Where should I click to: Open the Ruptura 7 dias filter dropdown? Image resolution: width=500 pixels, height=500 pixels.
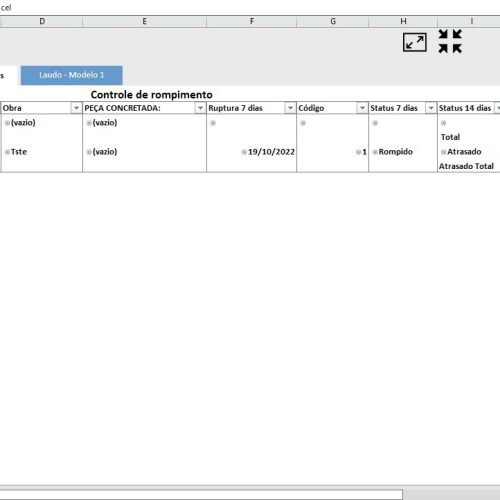coord(290,108)
